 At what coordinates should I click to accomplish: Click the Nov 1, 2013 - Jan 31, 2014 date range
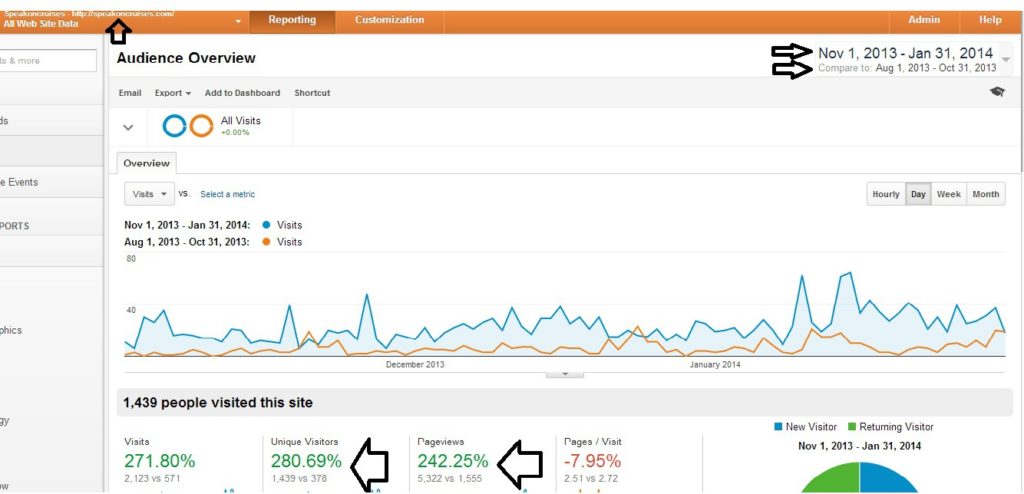[906, 53]
